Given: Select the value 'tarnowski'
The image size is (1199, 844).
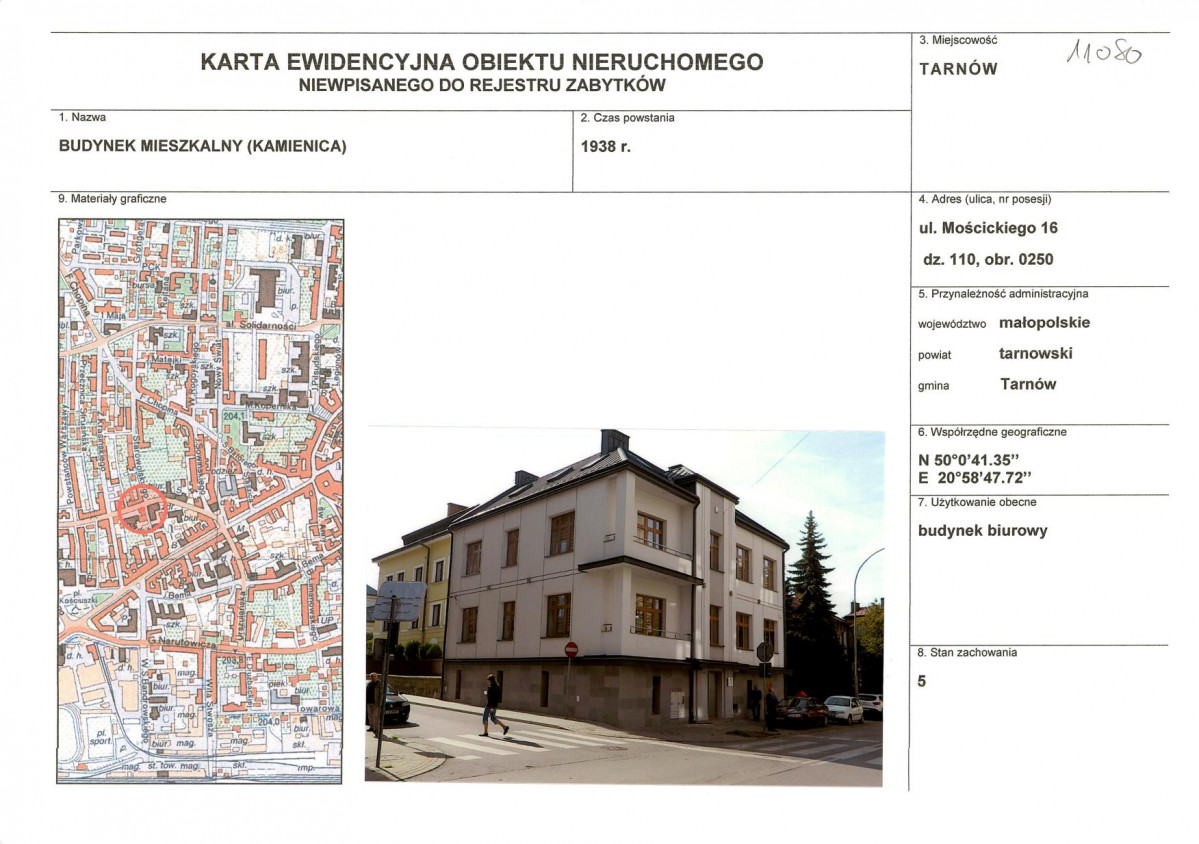Looking at the screenshot, I should pyautogui.click(x=1035, y=353).
